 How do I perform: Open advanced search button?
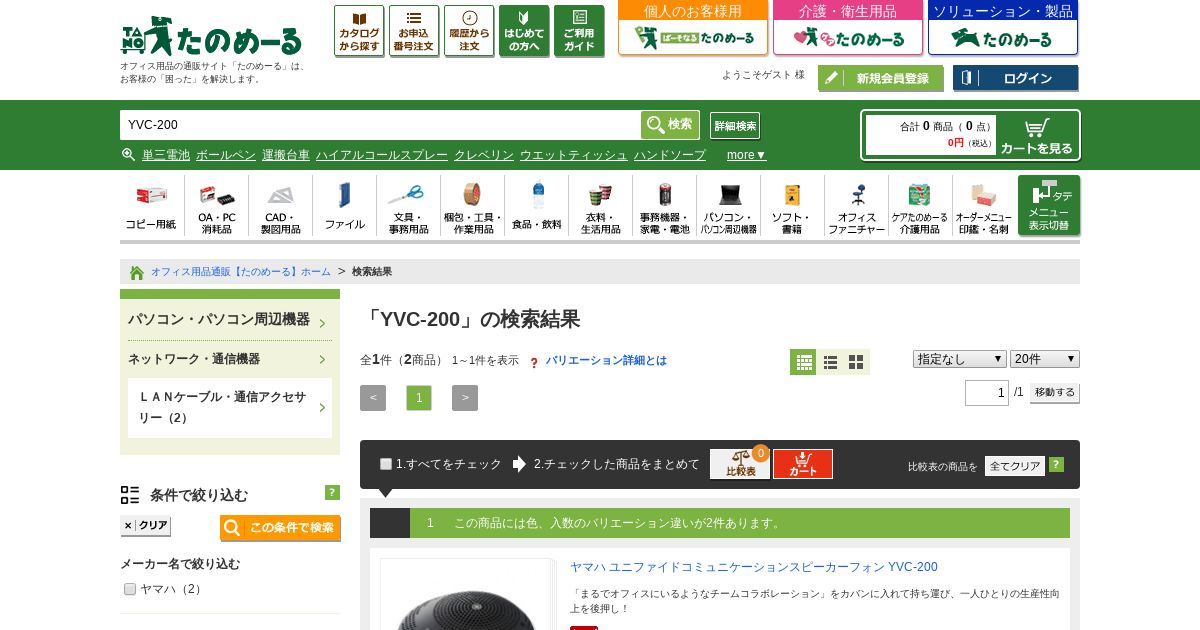coord(735,126)
